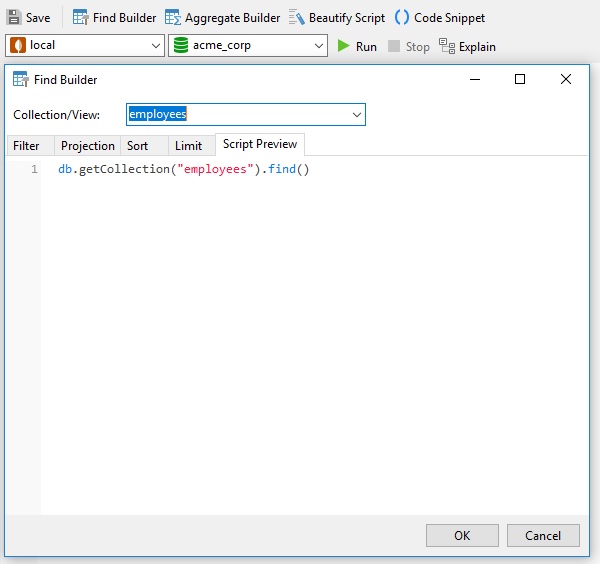Screen dimensions: 600x564
Task: Open the Code Snippet tool
Action: tap(440, 18)
